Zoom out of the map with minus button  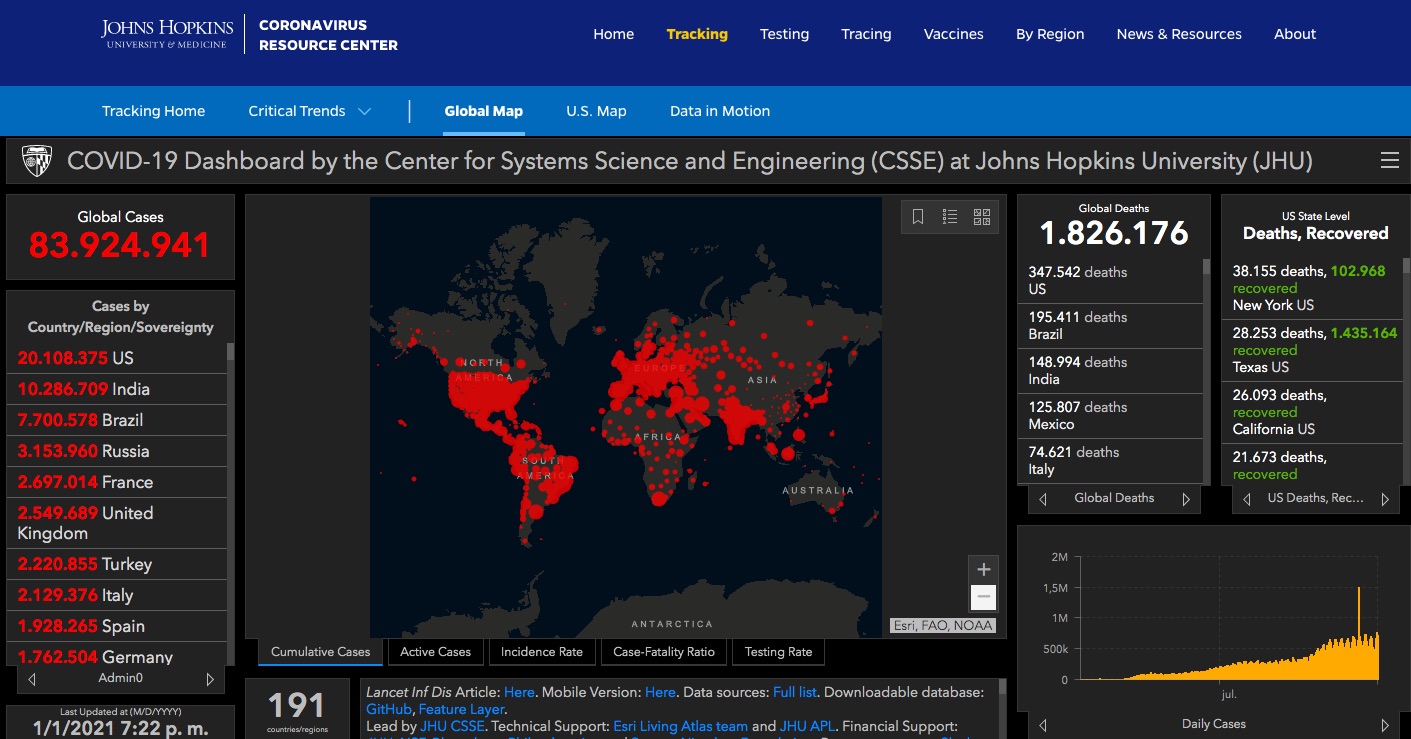tap(984, 597)
